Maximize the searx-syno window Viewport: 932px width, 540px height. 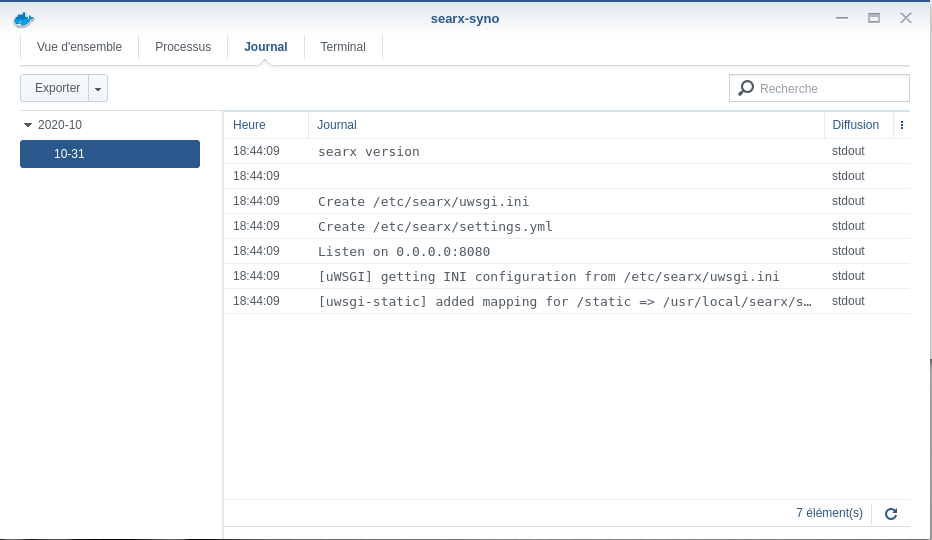pos(874,18)
